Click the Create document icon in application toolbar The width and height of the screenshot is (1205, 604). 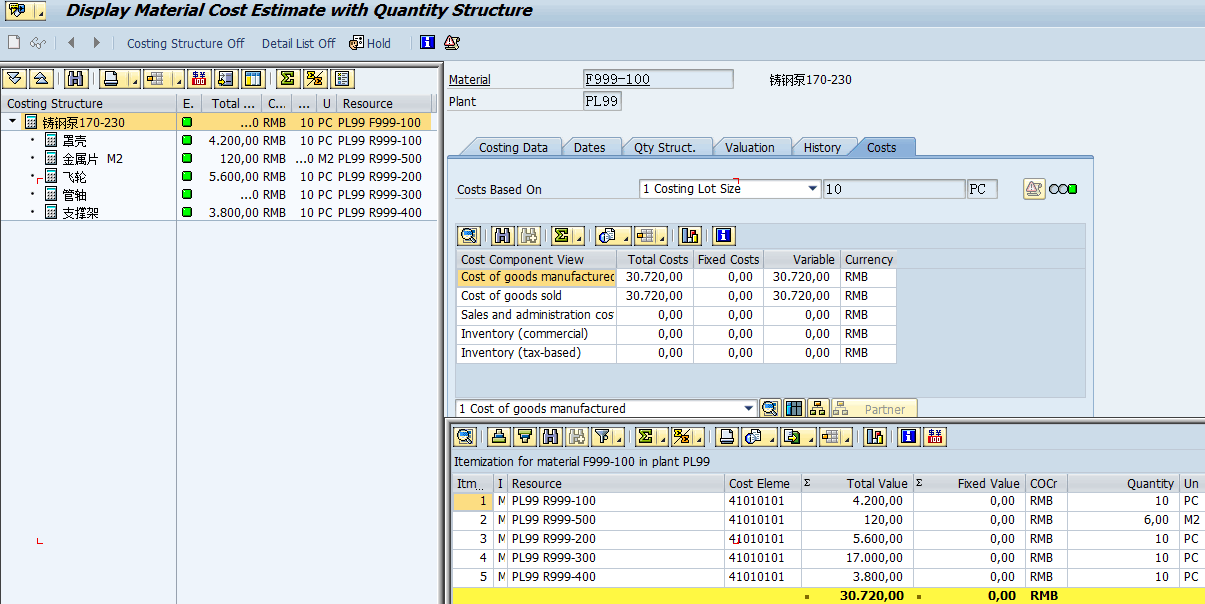tap(14, 43)
